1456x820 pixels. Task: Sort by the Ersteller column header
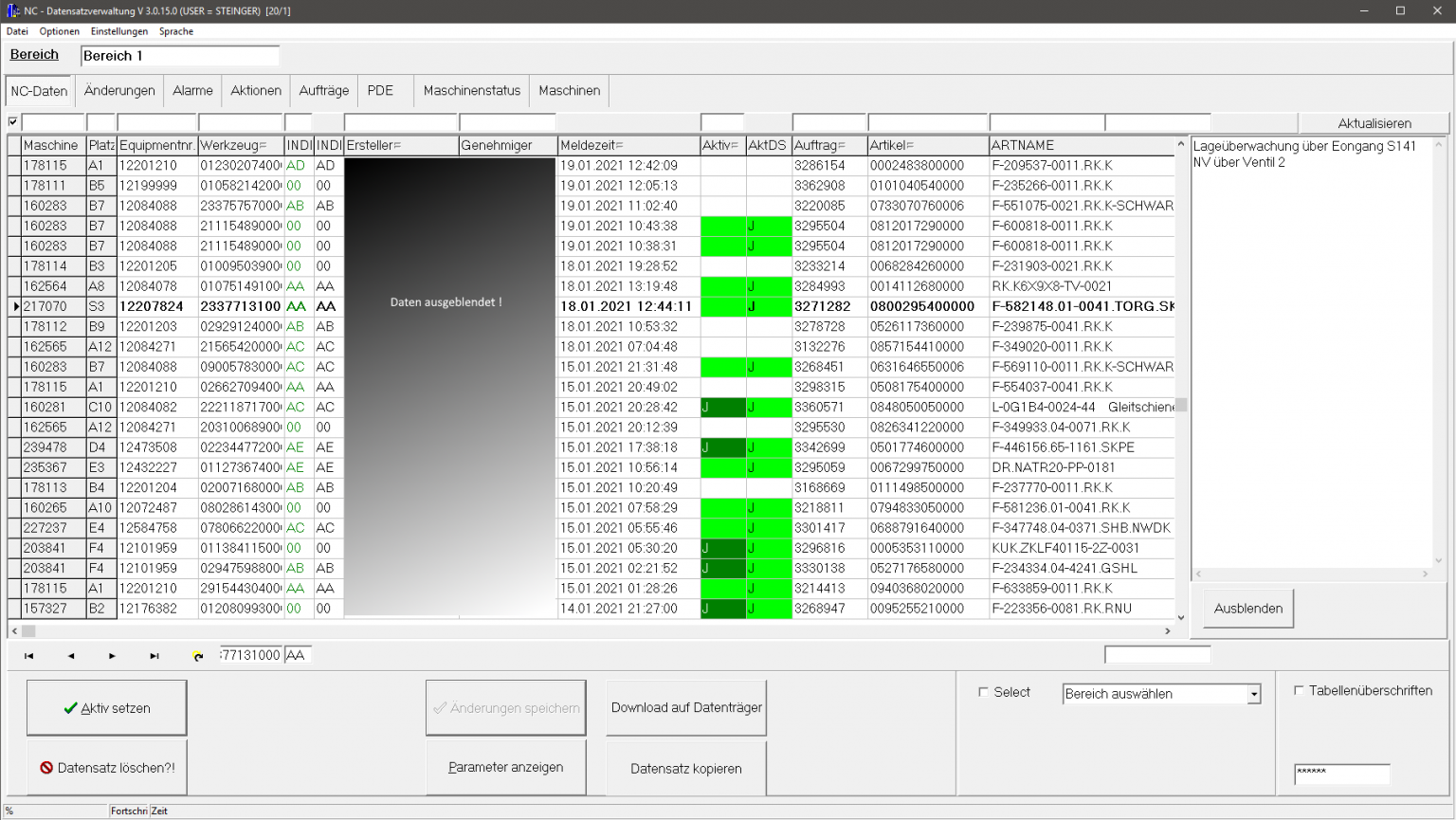click(401, 145)
